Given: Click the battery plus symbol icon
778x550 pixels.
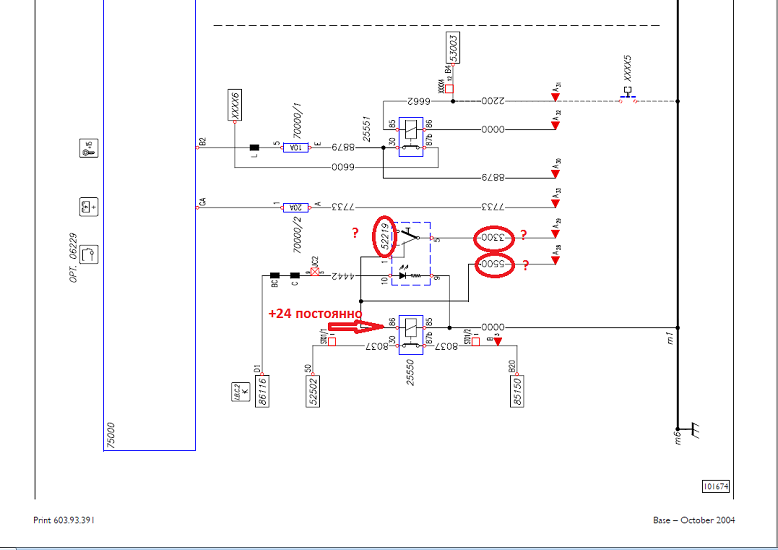Looking at the screenshot, I should coord(88,206).
